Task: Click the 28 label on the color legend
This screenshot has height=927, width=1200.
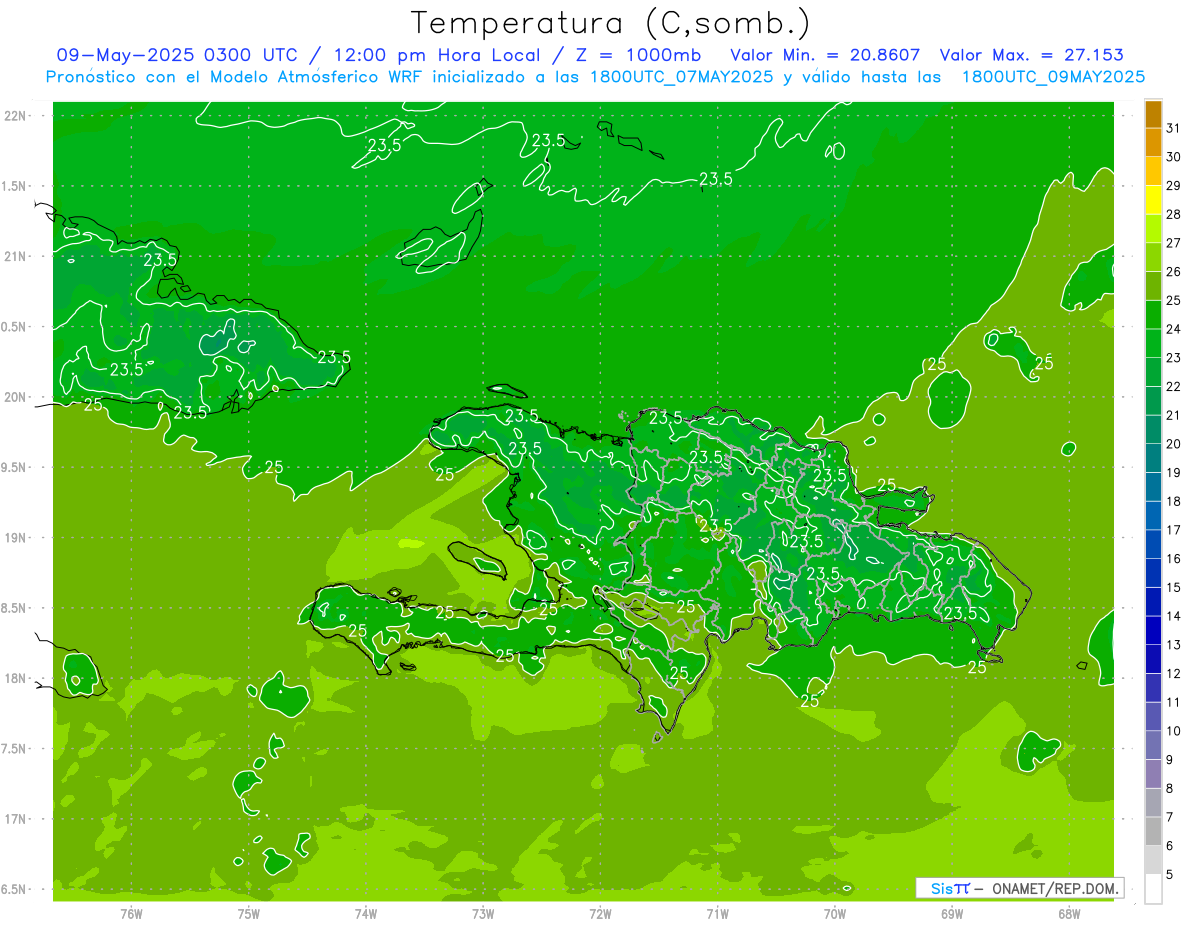Action: point(1173,214)
